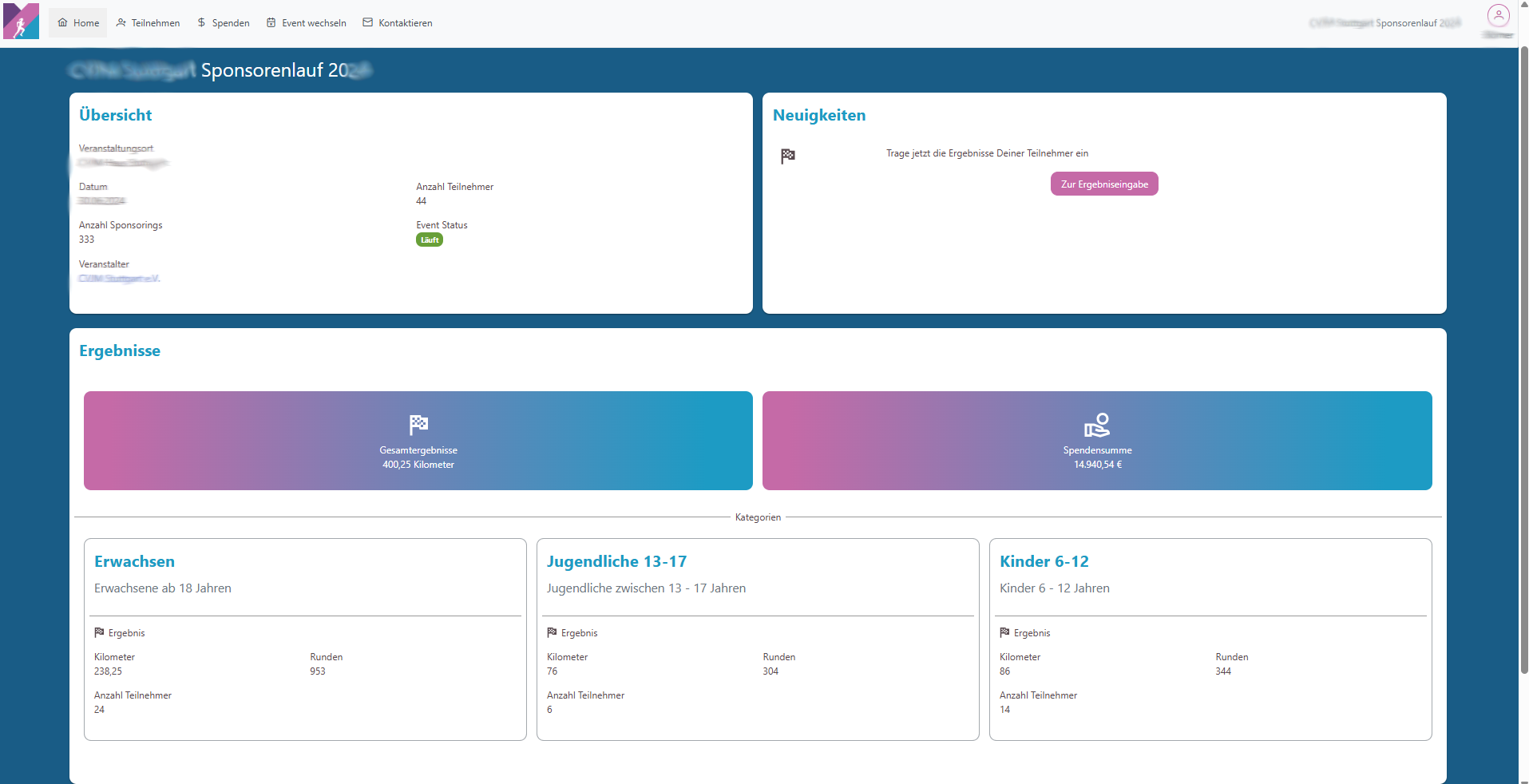Open the user profile avatar icon
Screen dimensions: 1529x784
click(1498, 15)
